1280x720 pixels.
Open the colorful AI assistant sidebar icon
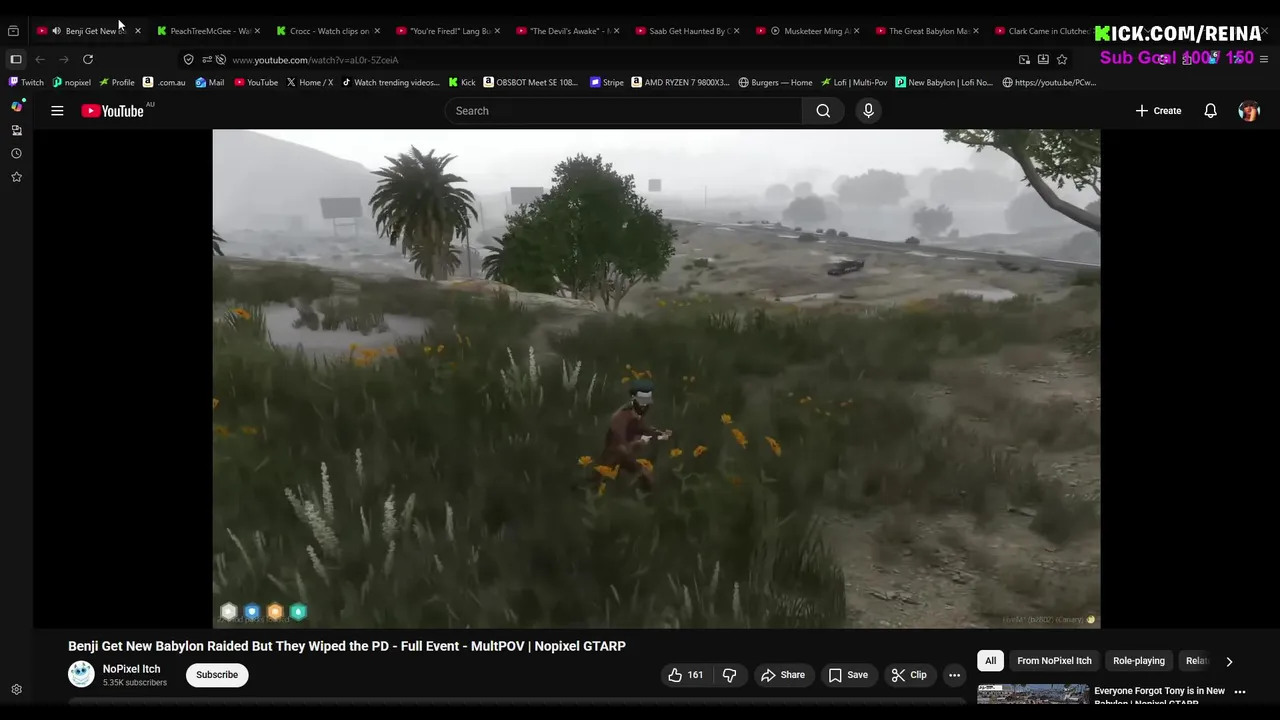(x=16, y=106)
